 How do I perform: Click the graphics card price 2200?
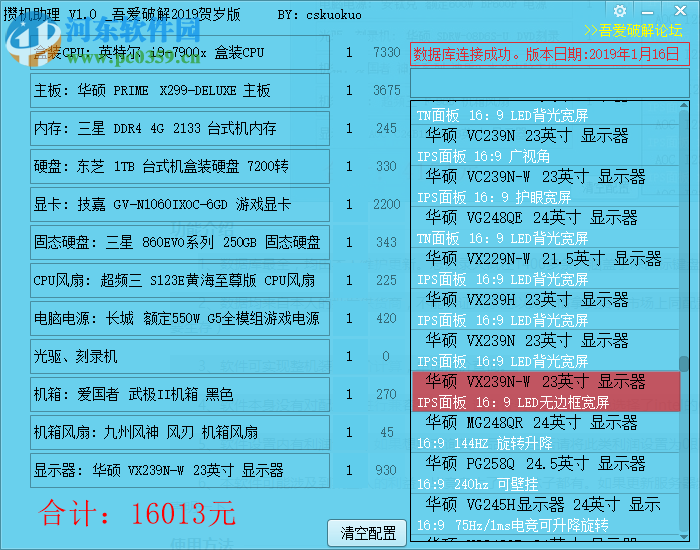387,204
